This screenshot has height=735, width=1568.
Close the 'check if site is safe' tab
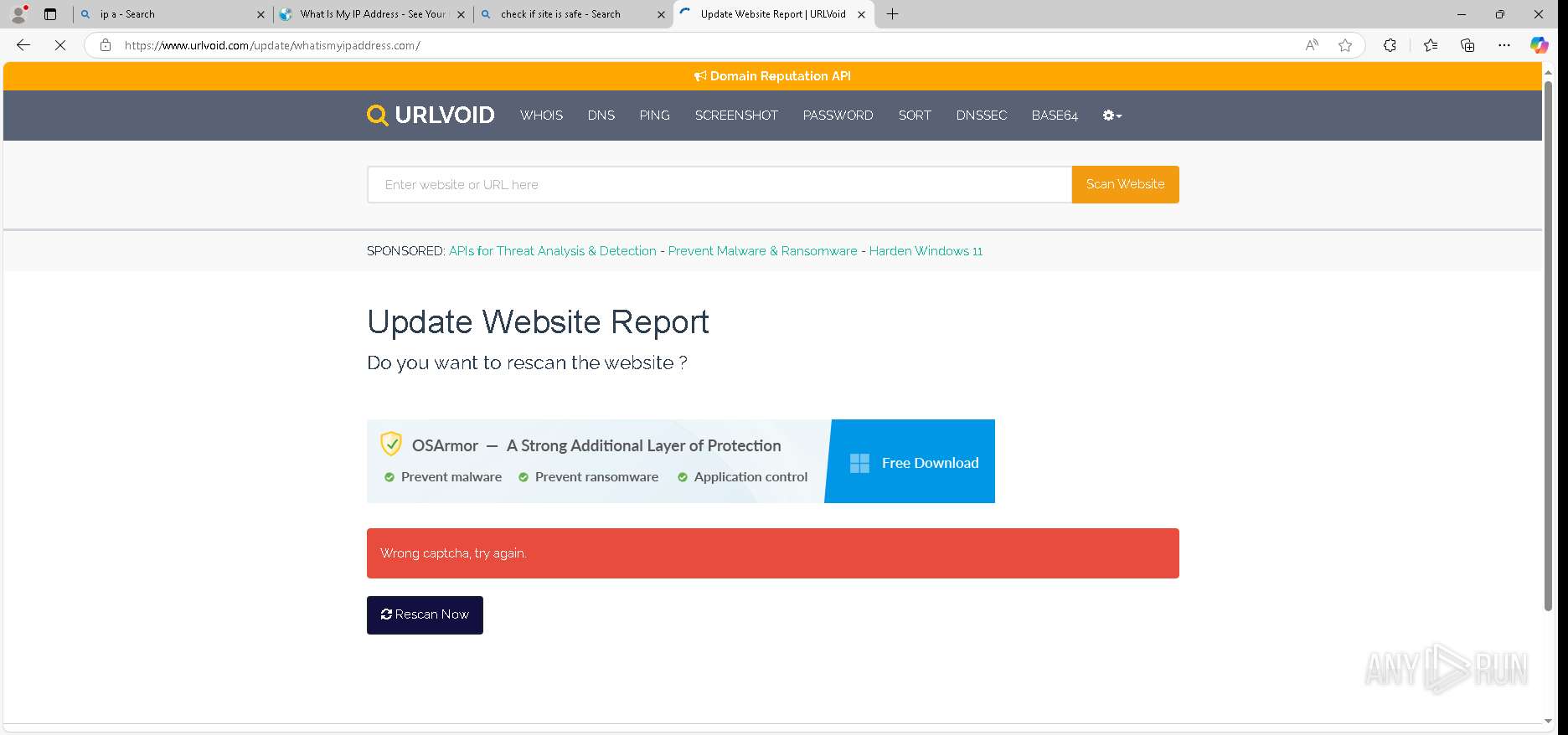tap(661, 14)
